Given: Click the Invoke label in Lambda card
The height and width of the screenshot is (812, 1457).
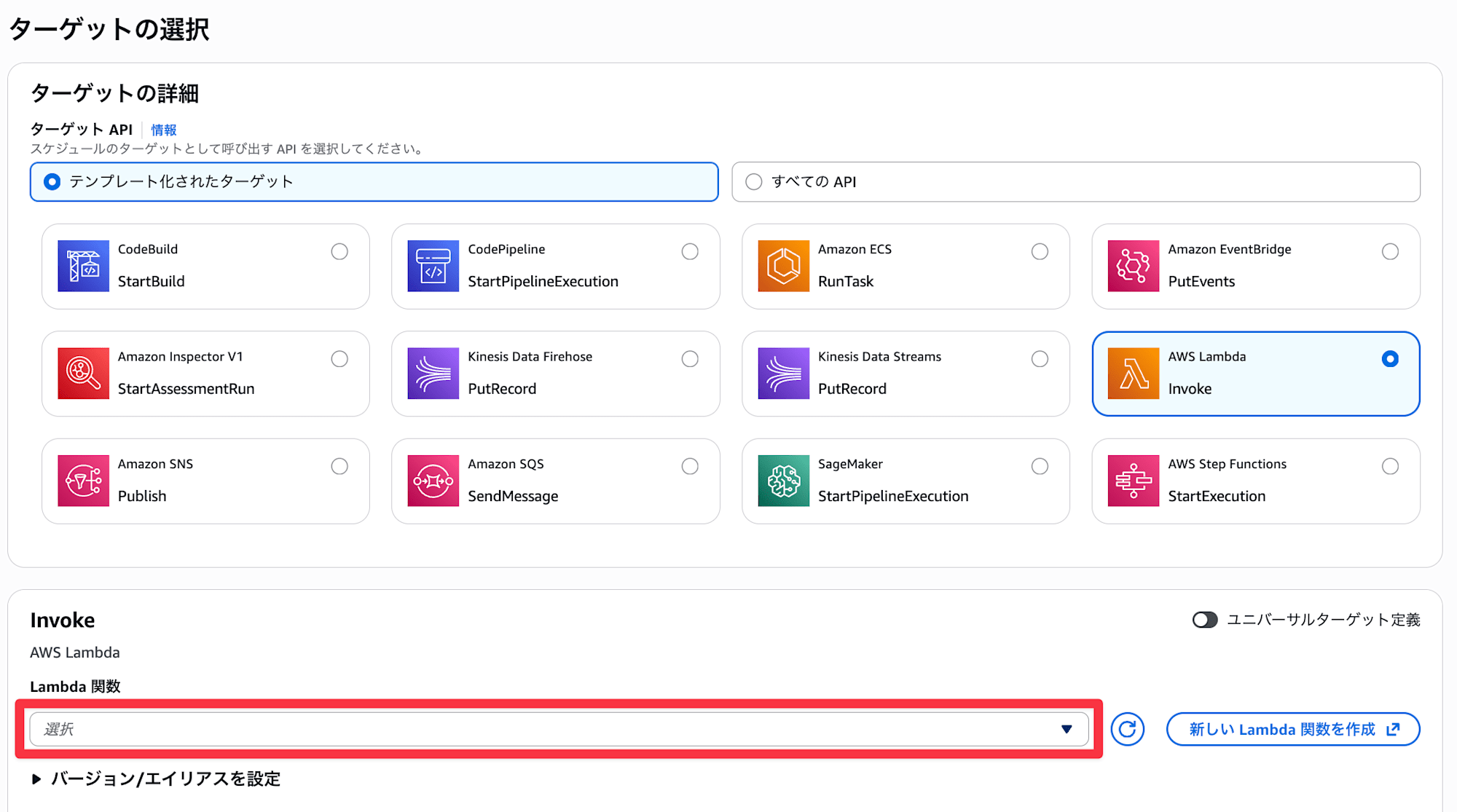Looking at the screenshot, I should click(1190, 389).
